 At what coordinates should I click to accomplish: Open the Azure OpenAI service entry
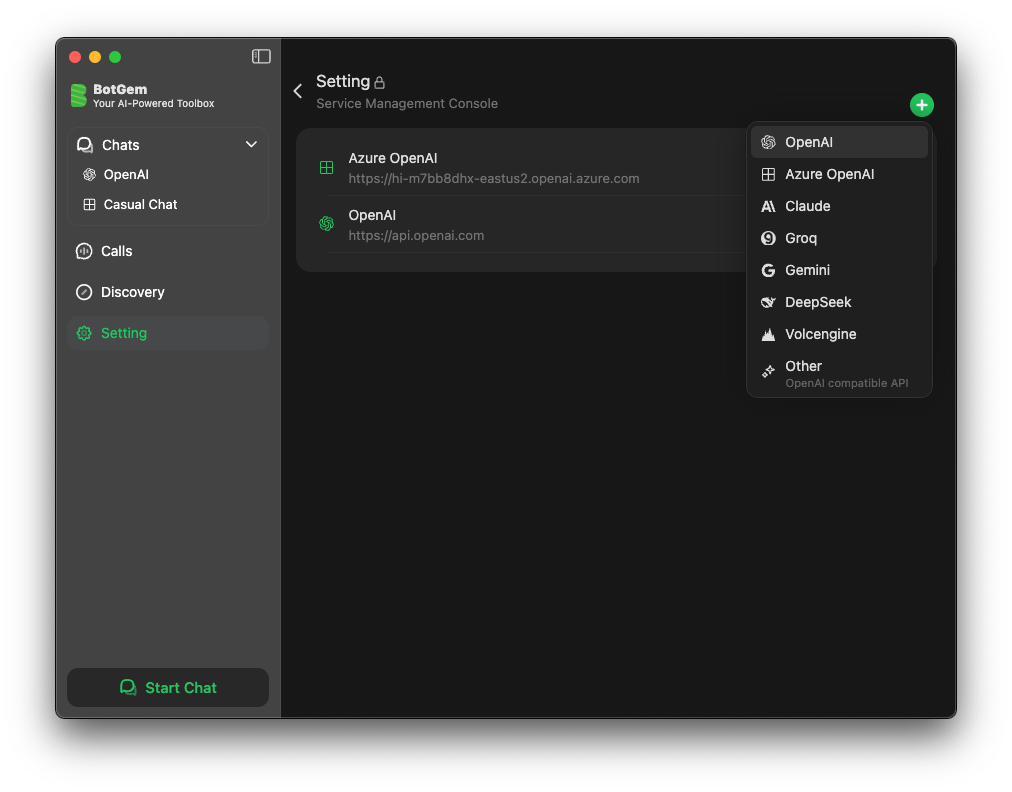(521, 168)
